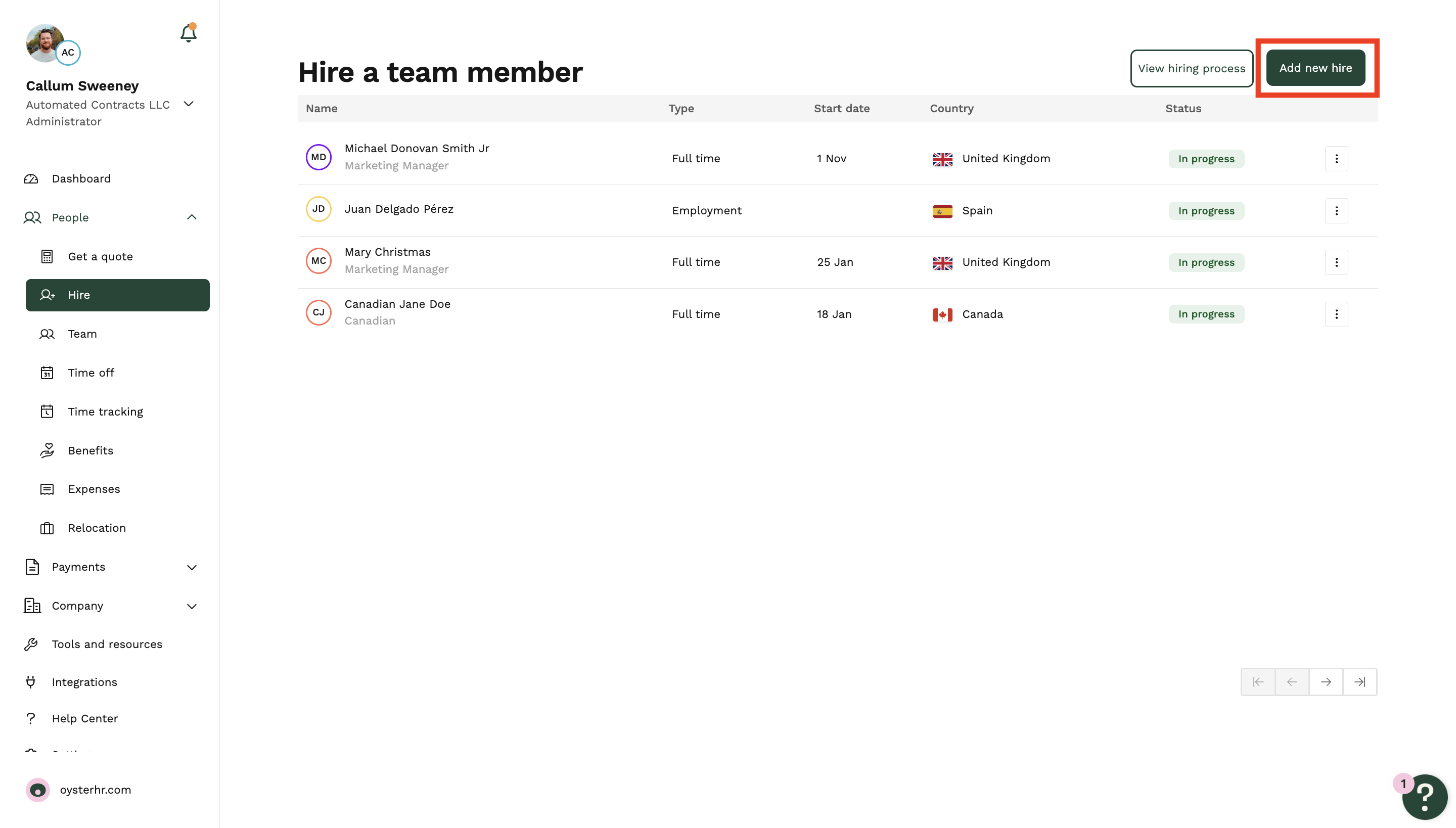Viewport: 1456px width, 828px height.
Task: Click the Name column header
Action: pos(322,109)
